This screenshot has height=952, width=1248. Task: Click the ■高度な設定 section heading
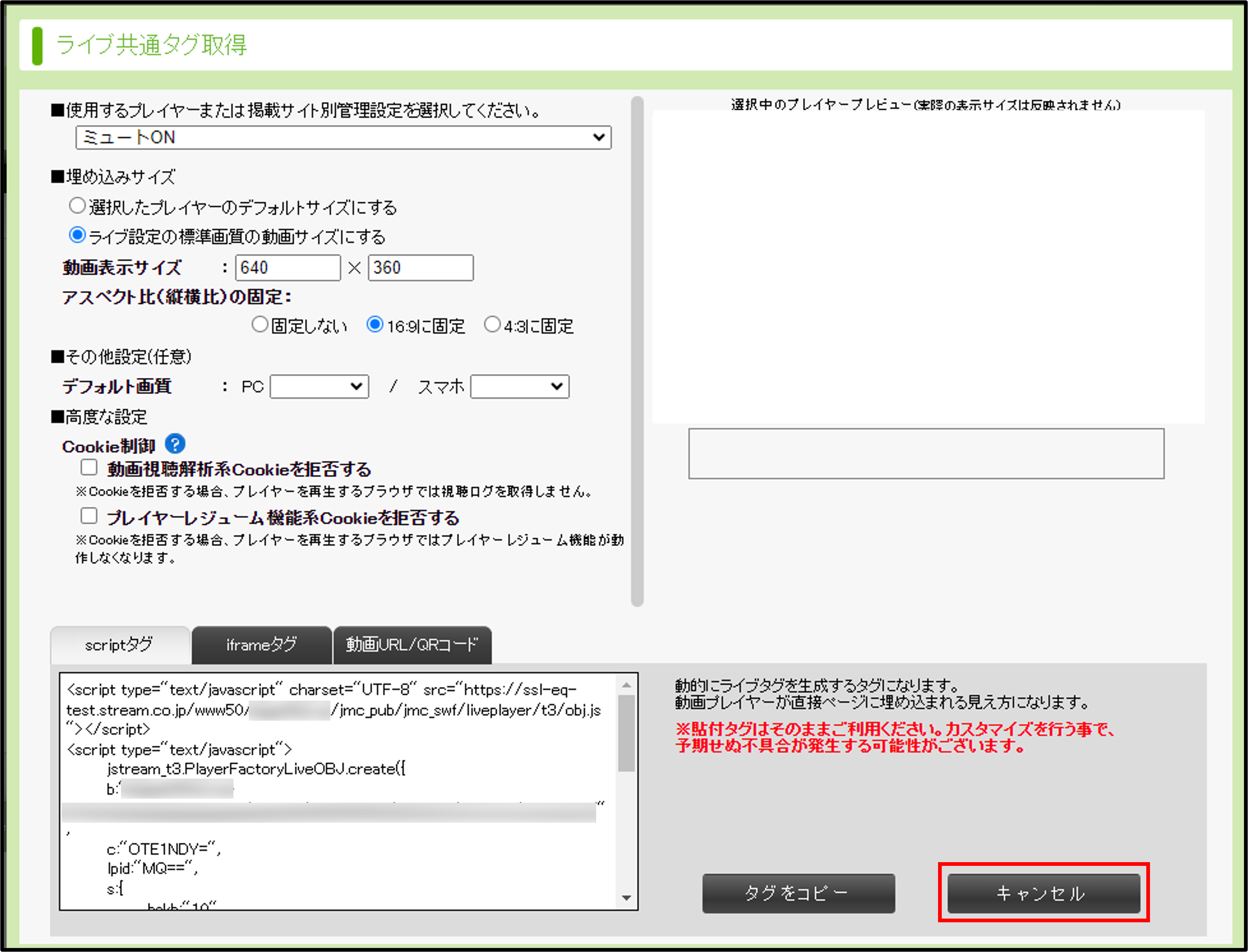point(99,417)
